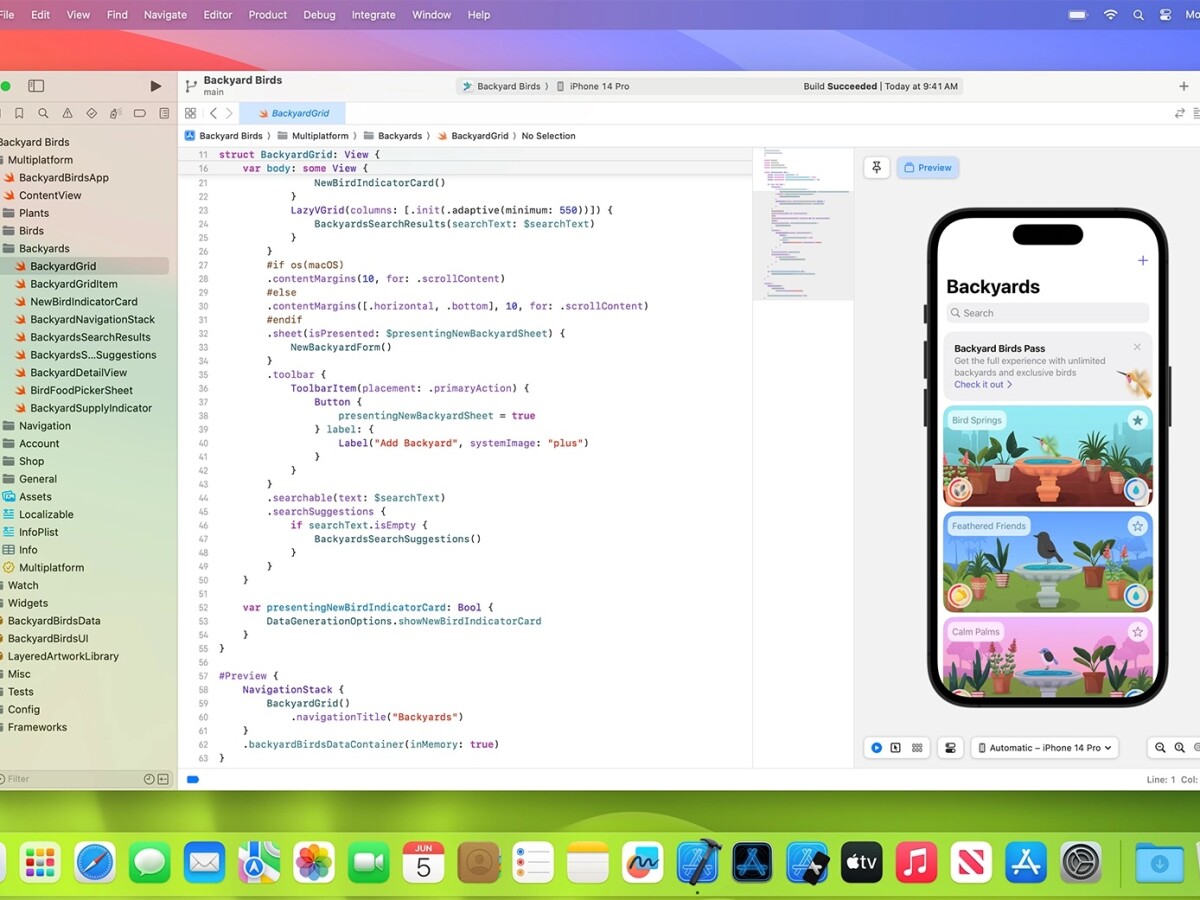Switch canvas to Live preview mode
Image resolution: width=1200 pixels, height=900 pixels.
pos(876,748)
